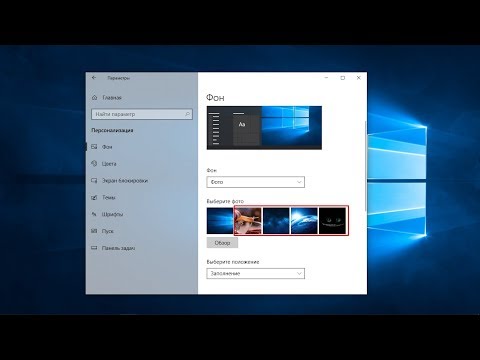
Task: Click the Обзор browse button
Action: tap(222, 243)
